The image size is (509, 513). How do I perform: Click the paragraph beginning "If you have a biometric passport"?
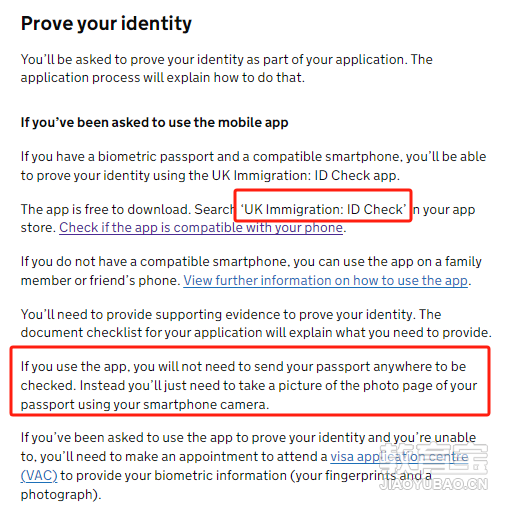[x=253, y=166]
